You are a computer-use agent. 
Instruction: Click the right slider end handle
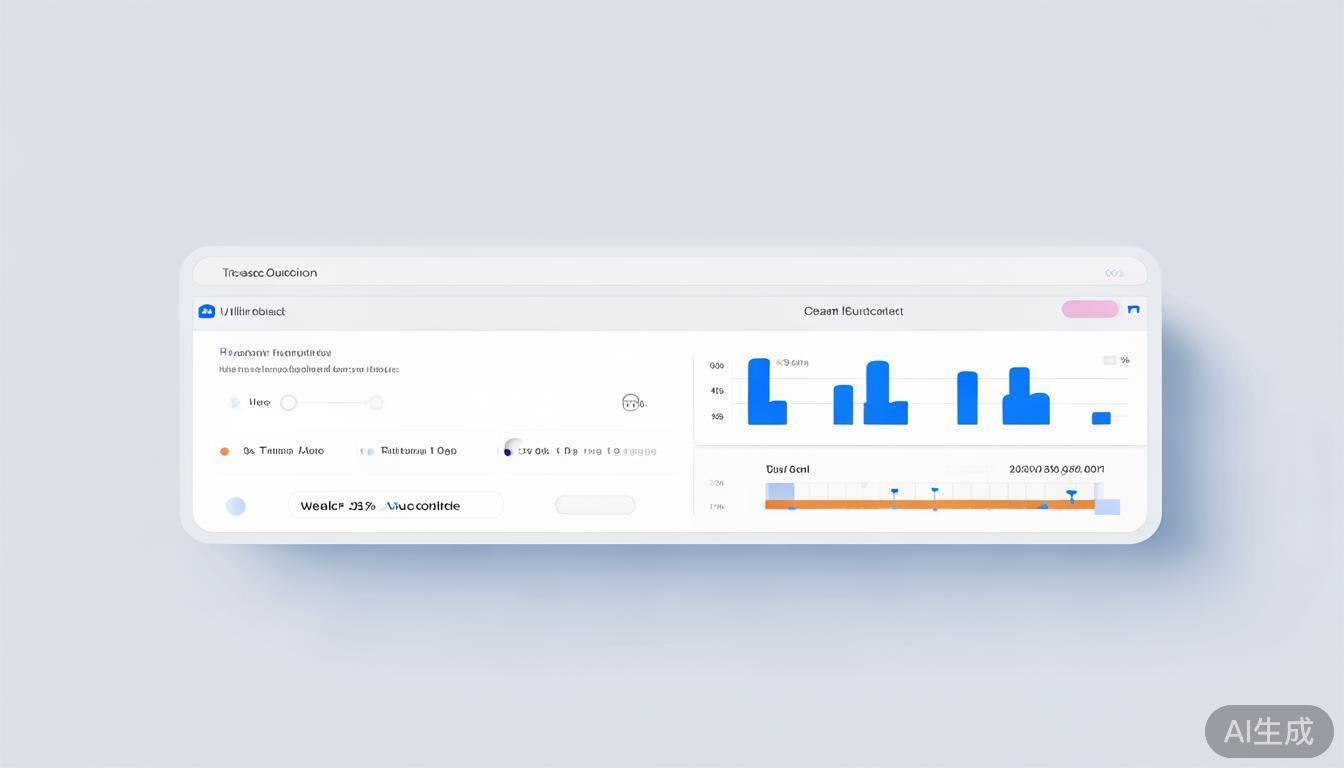pyautogui.click(x=376, y=403)
